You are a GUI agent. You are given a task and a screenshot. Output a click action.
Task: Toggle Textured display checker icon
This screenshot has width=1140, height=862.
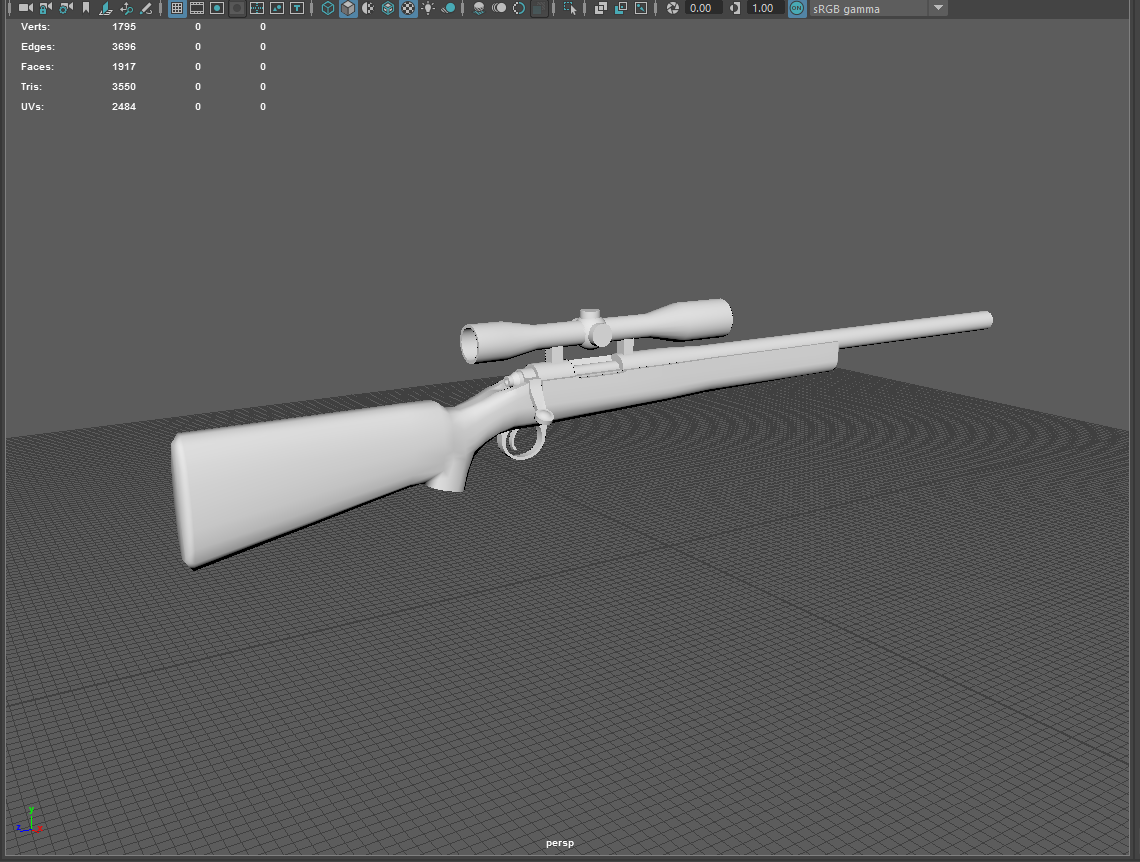409,8
